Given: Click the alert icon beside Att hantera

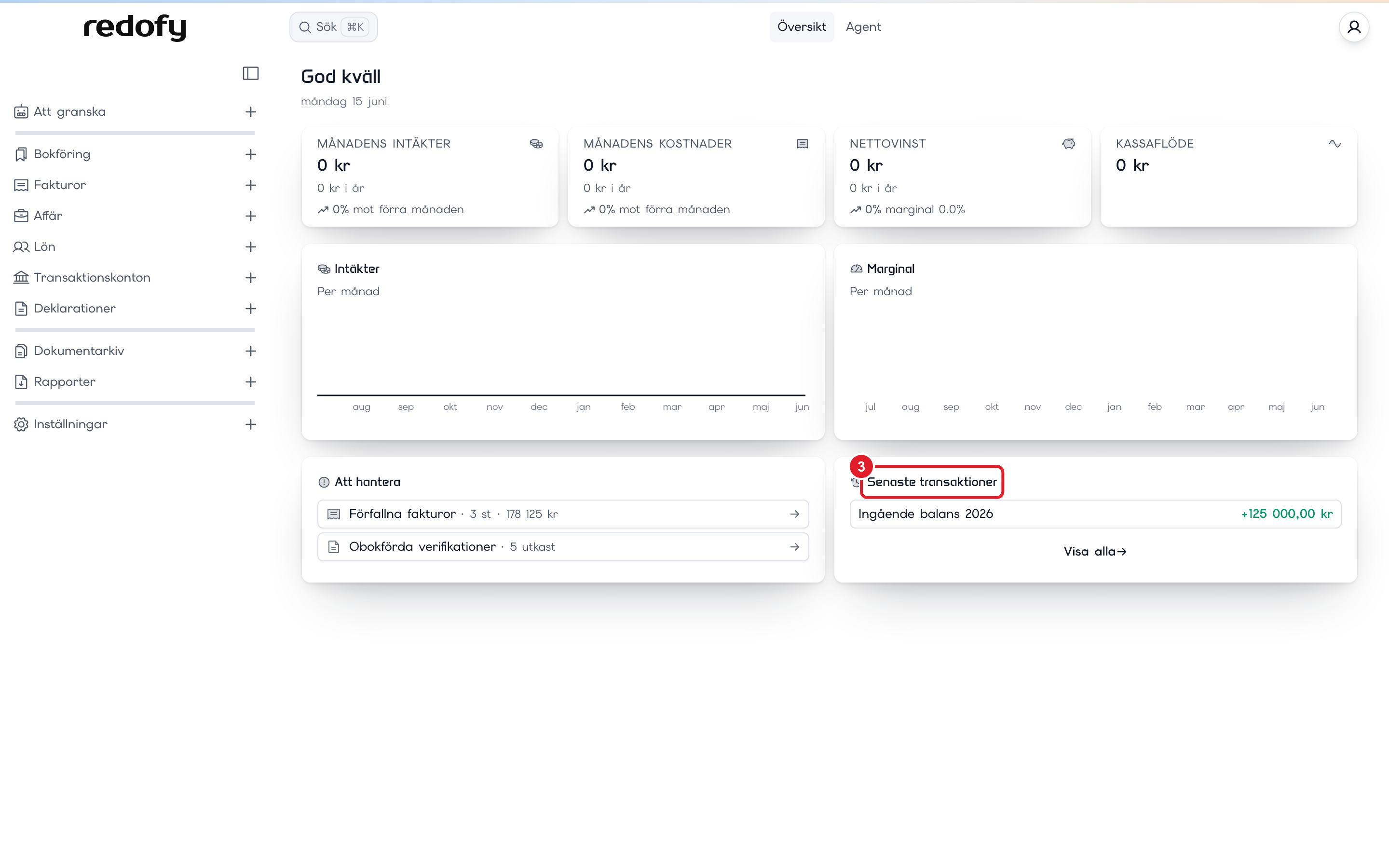Looking at the screenshot, I should 324,482.
